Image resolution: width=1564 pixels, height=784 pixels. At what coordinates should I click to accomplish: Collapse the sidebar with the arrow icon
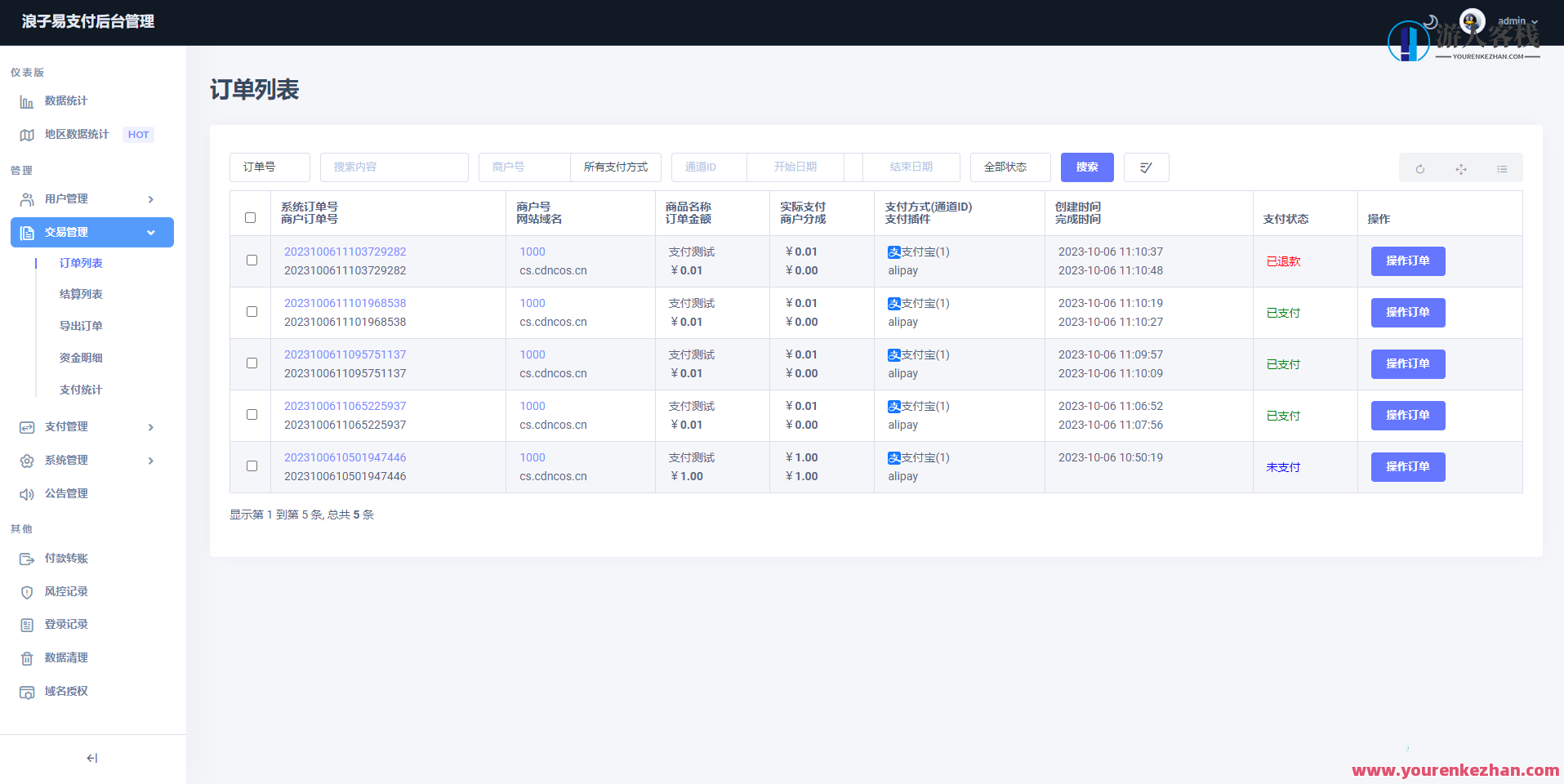click(92, 758)
